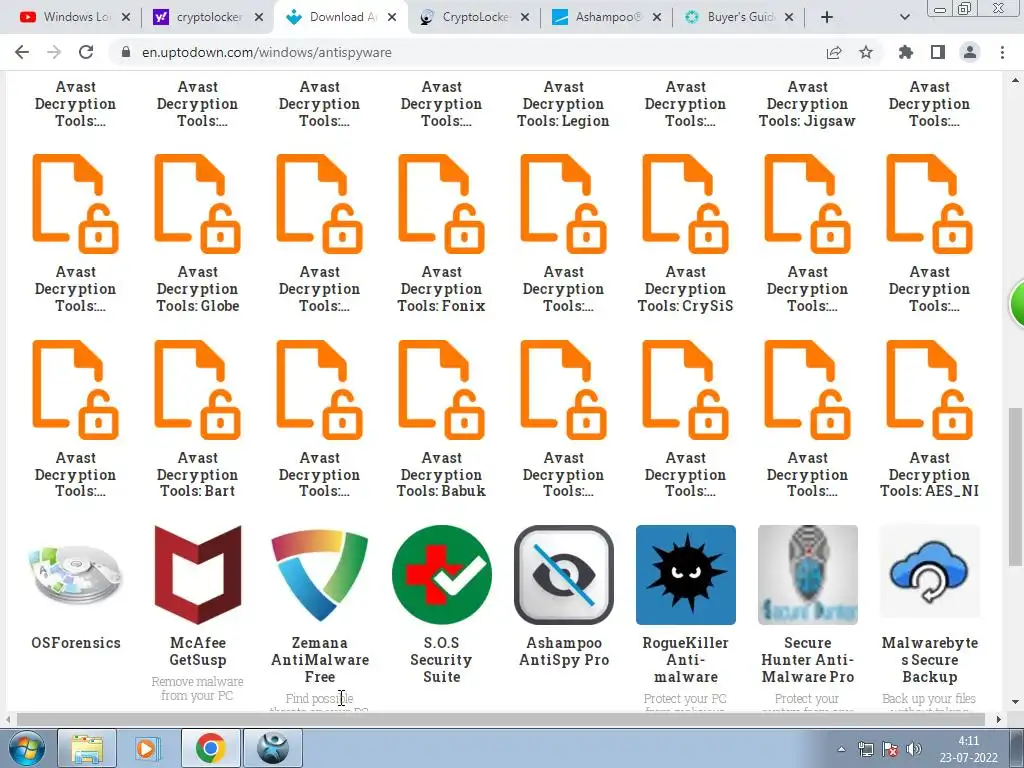Click the vertical scrollbar down arrow
This screenshot has height=768, width=1024.
point(1014,702)
